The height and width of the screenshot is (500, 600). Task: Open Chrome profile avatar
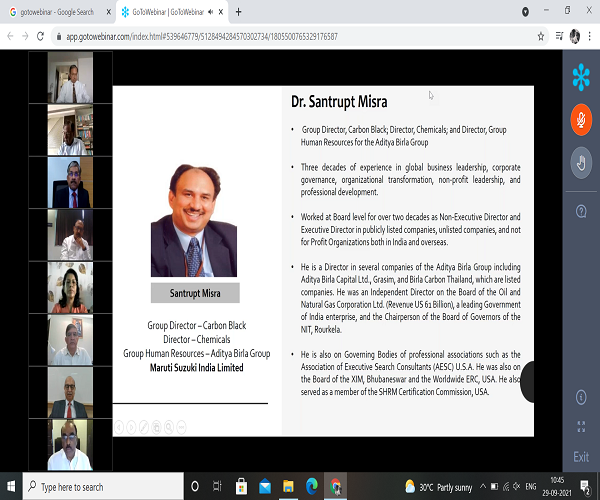(x=574, y=36)
